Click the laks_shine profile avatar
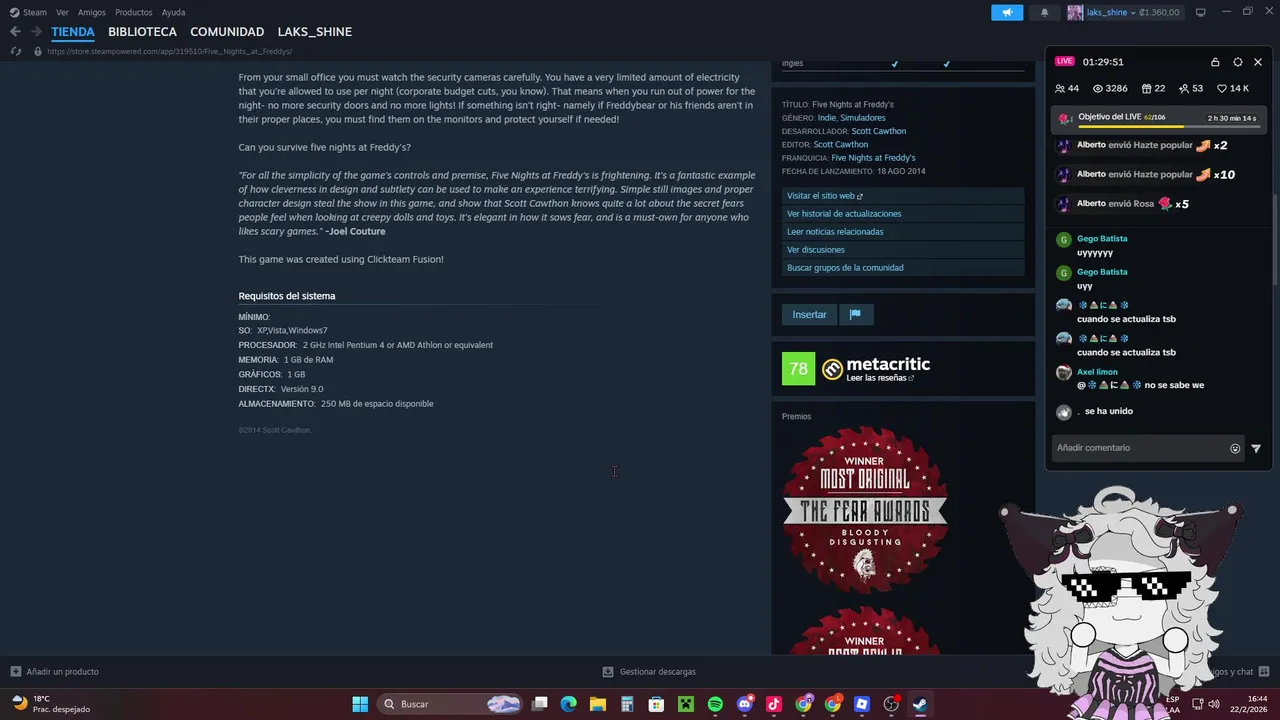 tap(1075, 12)
